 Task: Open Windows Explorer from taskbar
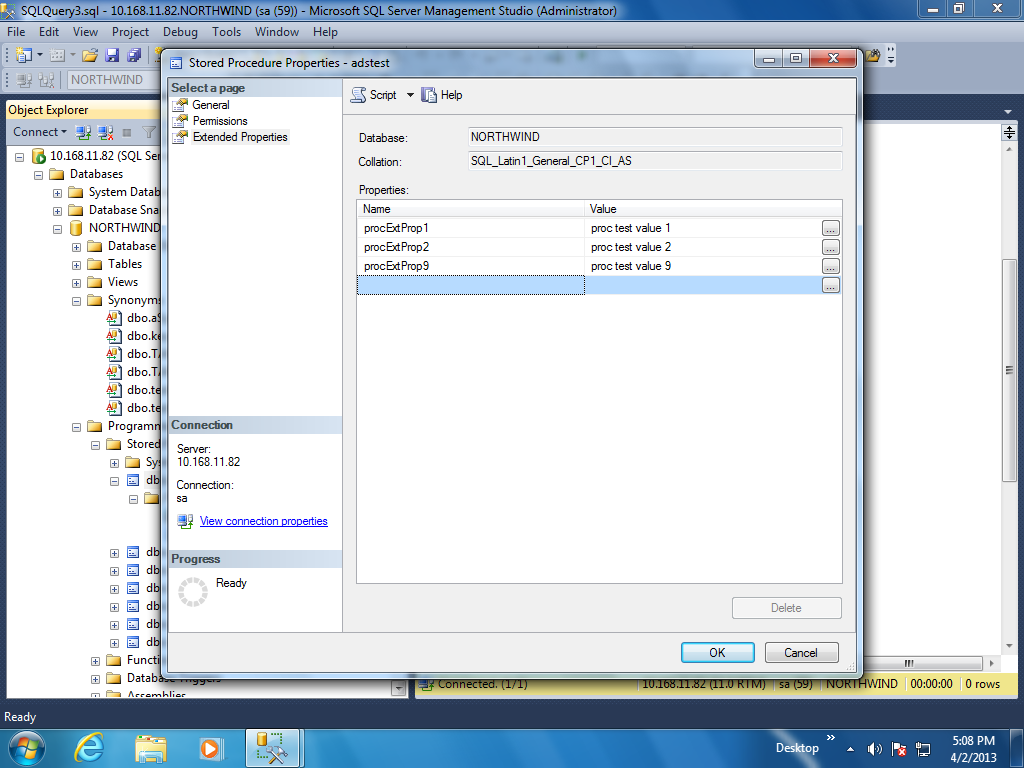151,748
